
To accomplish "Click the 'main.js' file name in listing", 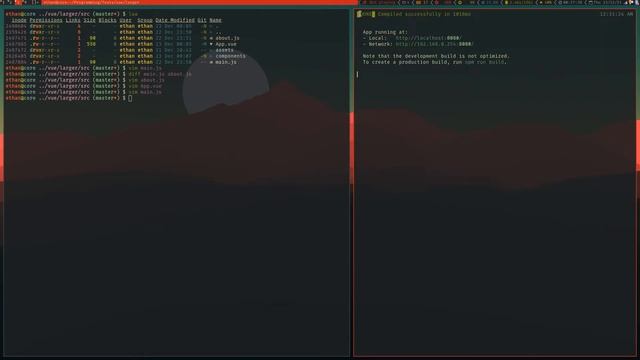I will point(226,62).
